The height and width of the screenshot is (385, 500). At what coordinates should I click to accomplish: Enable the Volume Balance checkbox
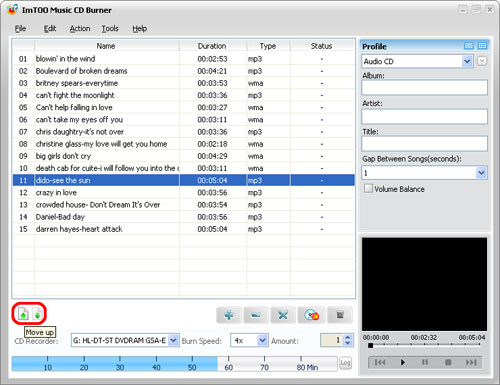coord(368,188)
